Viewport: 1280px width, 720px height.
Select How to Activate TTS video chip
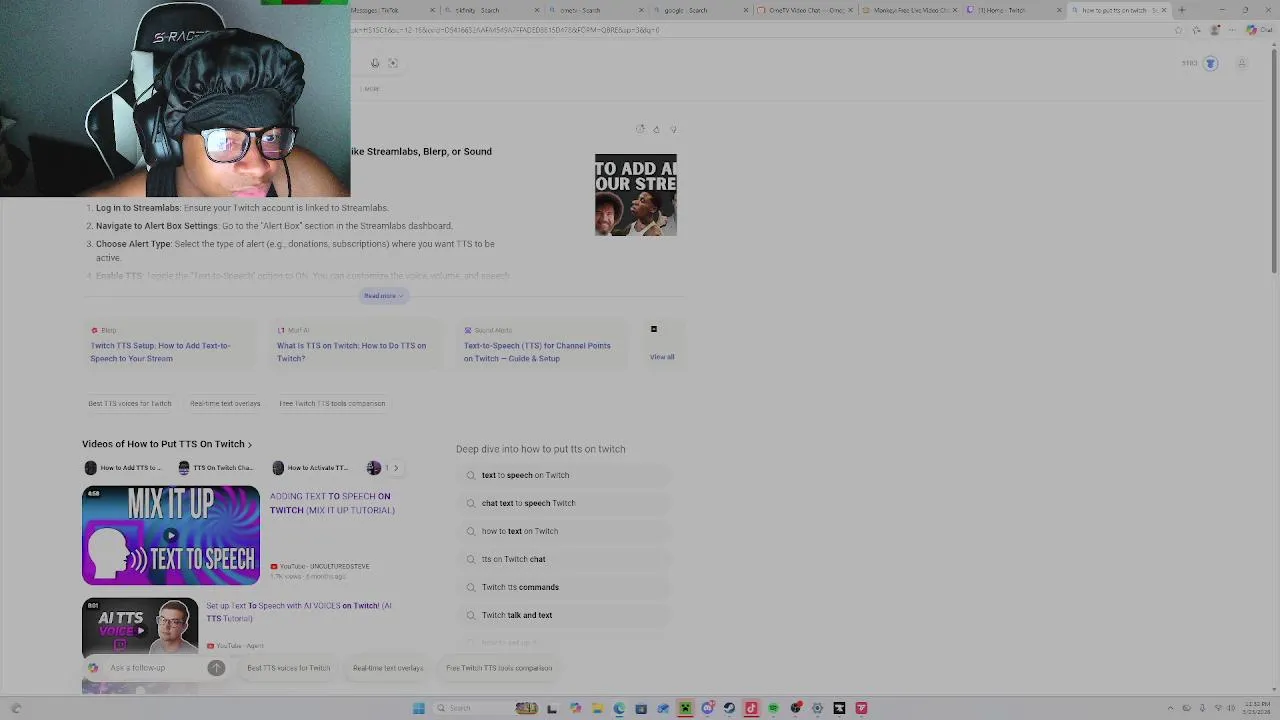click(310, 468)
